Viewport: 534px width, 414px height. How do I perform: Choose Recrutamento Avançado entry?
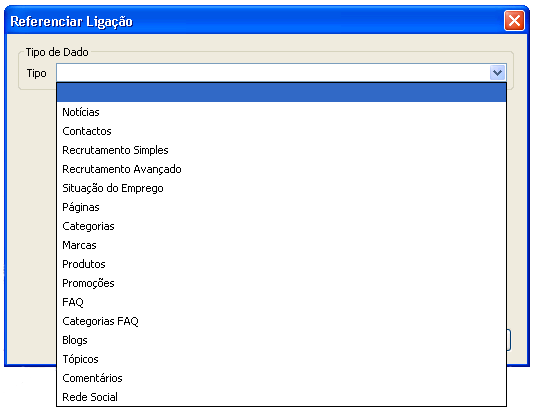click(x=281, y=169)
